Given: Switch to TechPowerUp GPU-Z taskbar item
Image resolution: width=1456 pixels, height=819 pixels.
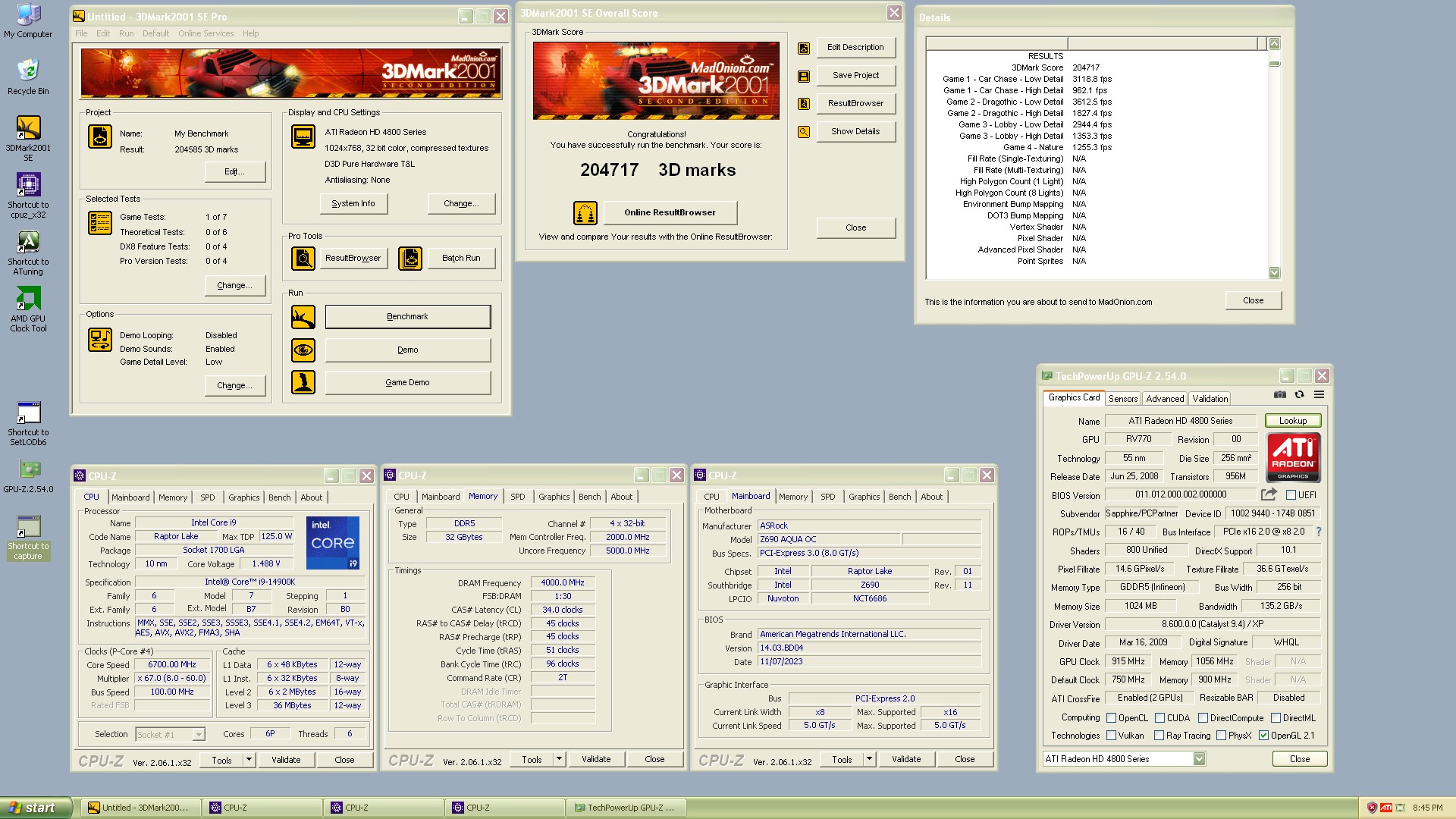Looking at the screenshot, I should point(626,808).
